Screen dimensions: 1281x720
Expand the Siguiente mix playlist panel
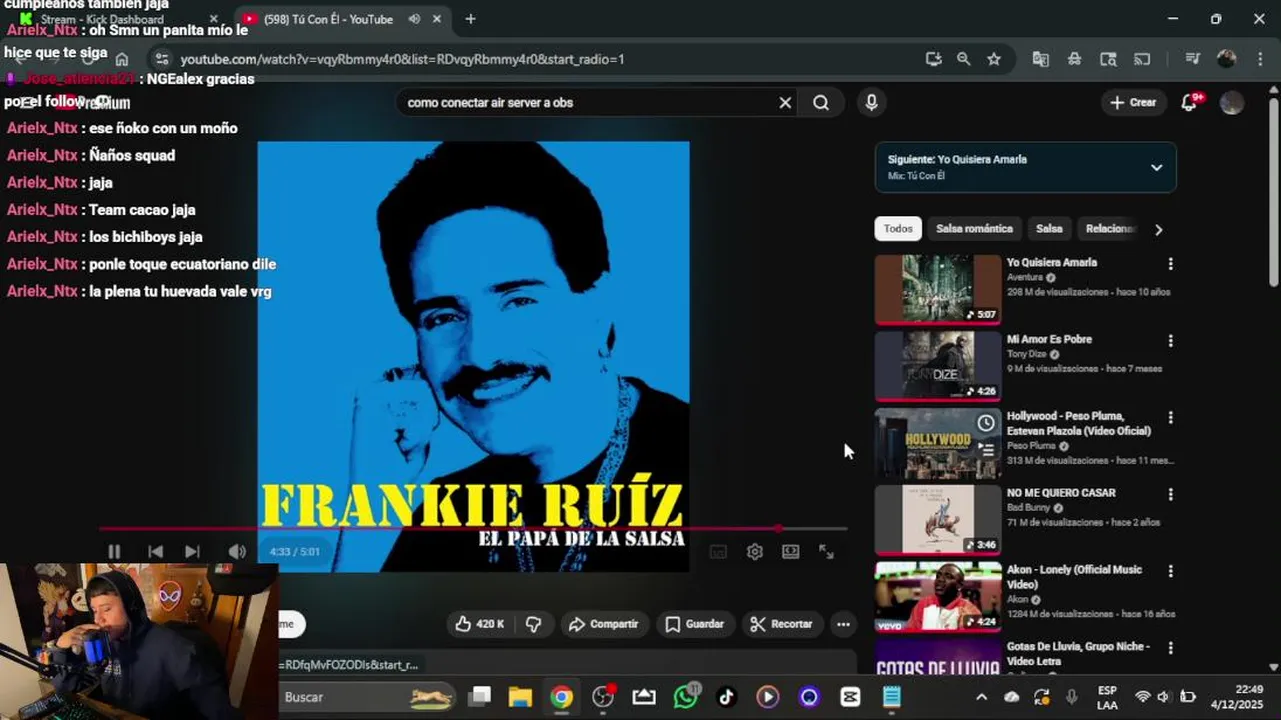pos(1157,167)
